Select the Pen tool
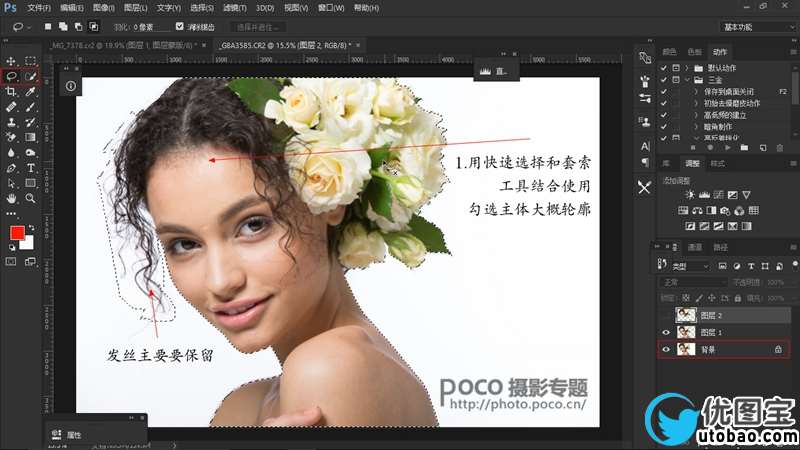 (11, 168)
